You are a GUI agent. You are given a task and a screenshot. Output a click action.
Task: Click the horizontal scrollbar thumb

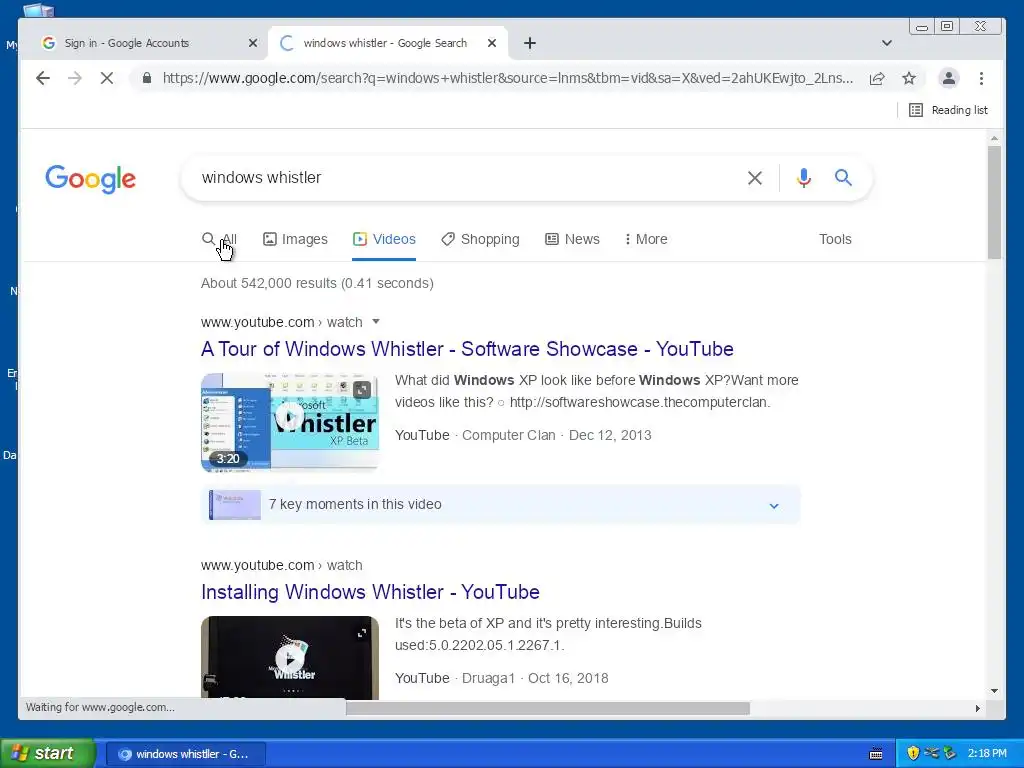[547, 708]
